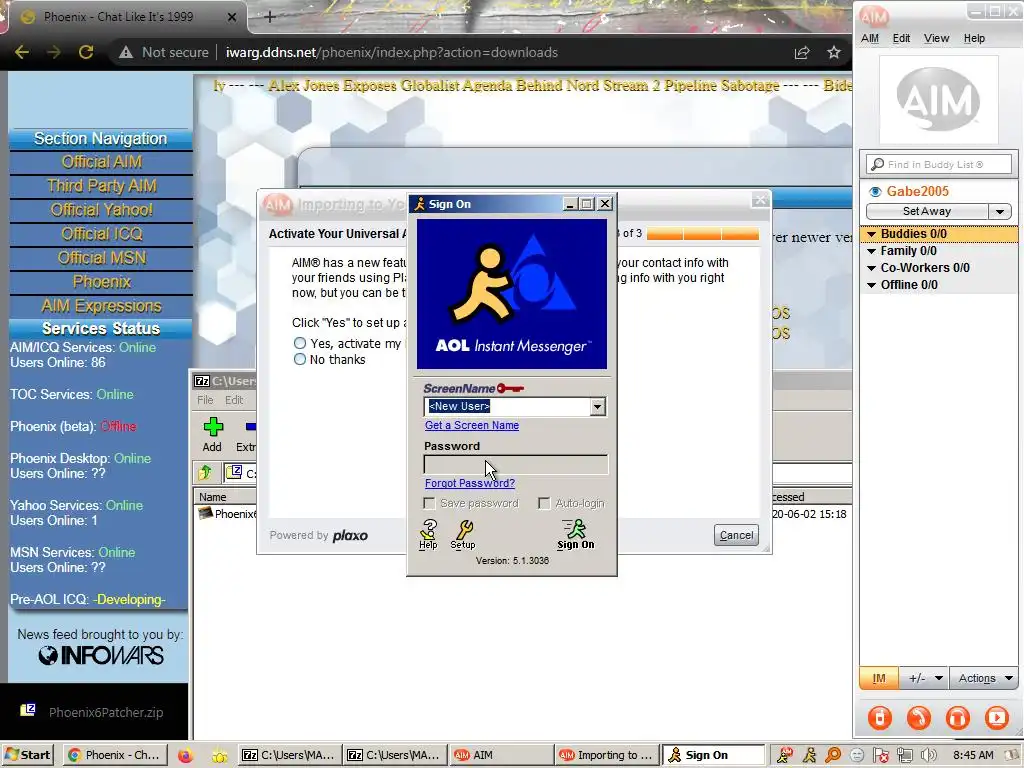Click the Phoenix6Patcher.zip download icon
Screen dimensions: 1024x768
click(27, 710)
